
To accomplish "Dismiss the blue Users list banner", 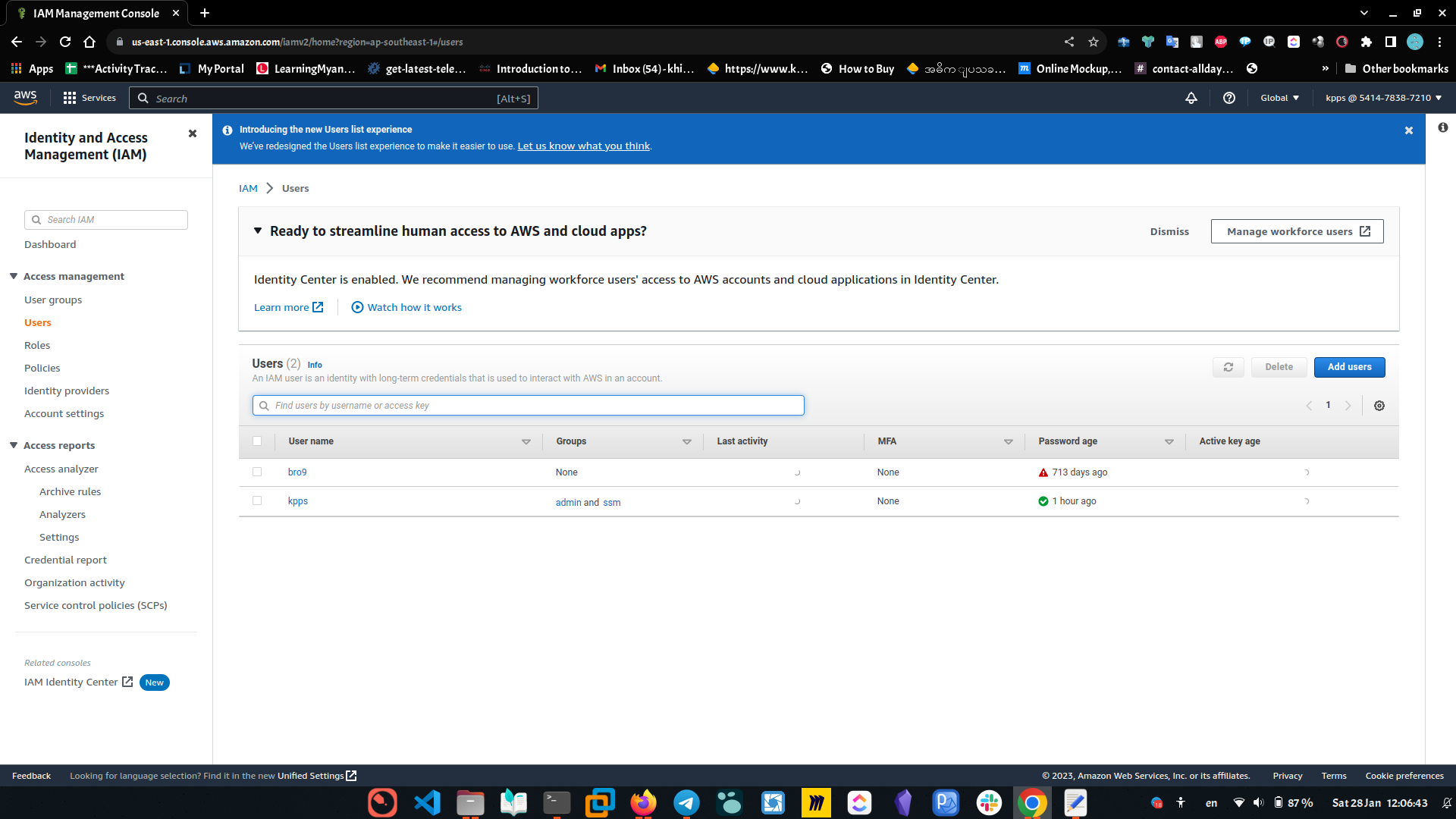I will coord(1409,130).
